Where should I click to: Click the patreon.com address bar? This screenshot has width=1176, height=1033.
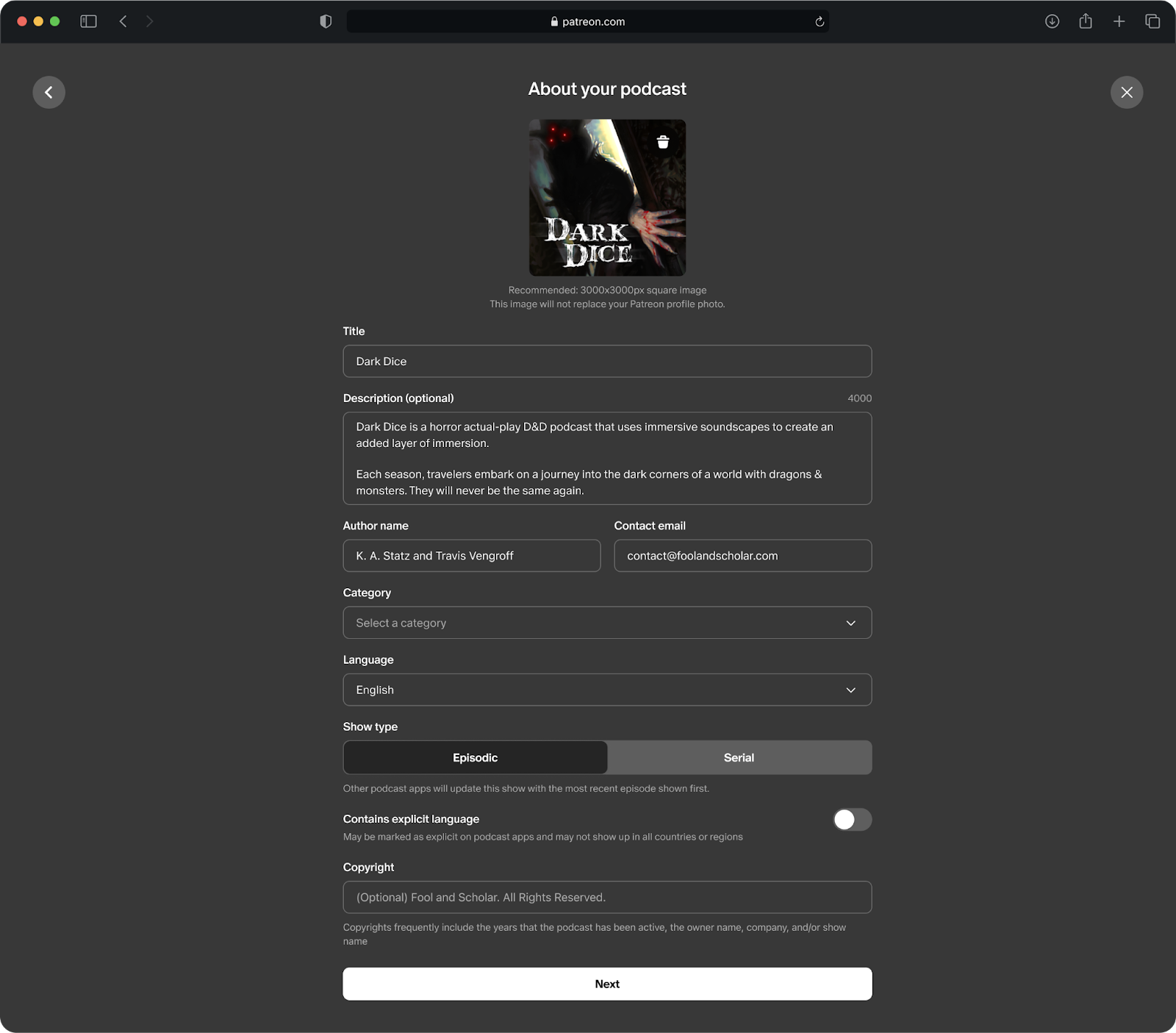(x=587, y=21)
